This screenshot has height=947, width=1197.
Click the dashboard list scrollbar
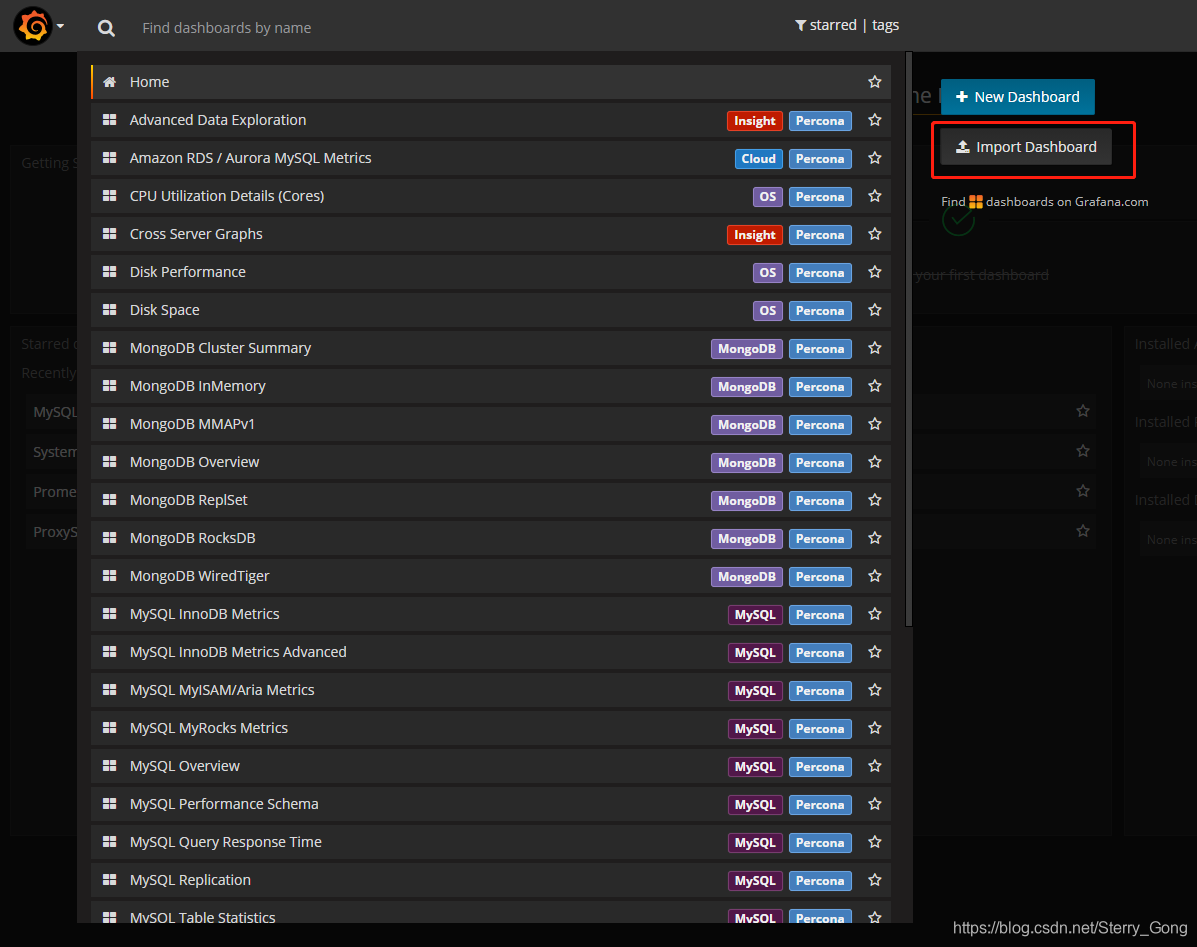tap(908, 340)
